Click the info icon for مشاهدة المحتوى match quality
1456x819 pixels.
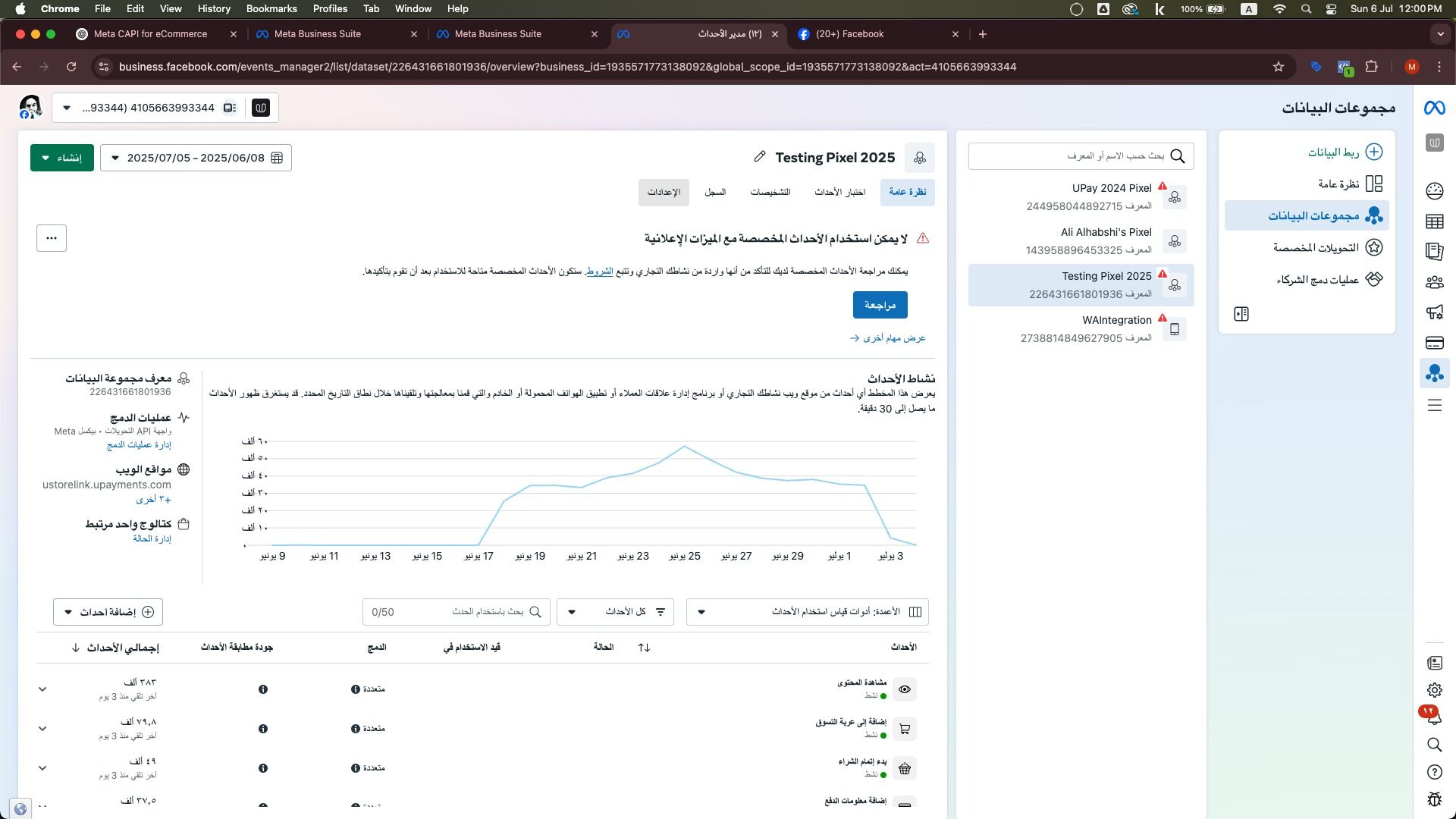click(262, 689)
